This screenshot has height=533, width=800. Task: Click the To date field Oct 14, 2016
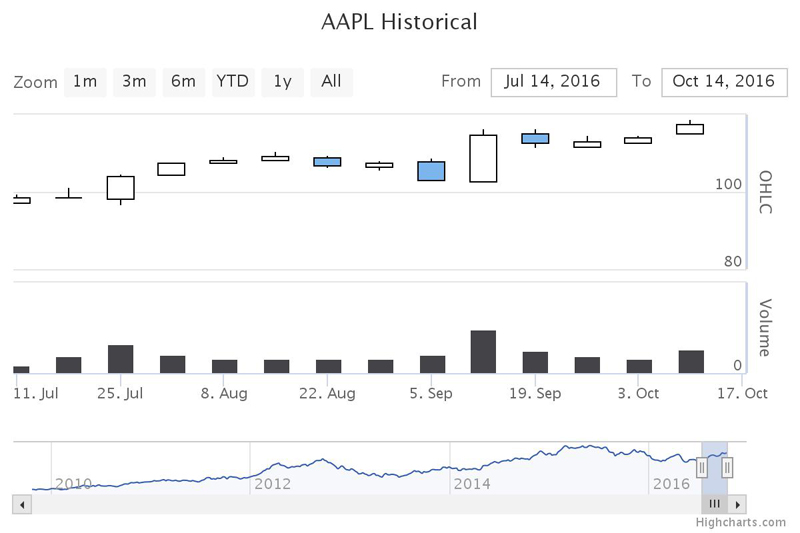[x=724, y=82]
